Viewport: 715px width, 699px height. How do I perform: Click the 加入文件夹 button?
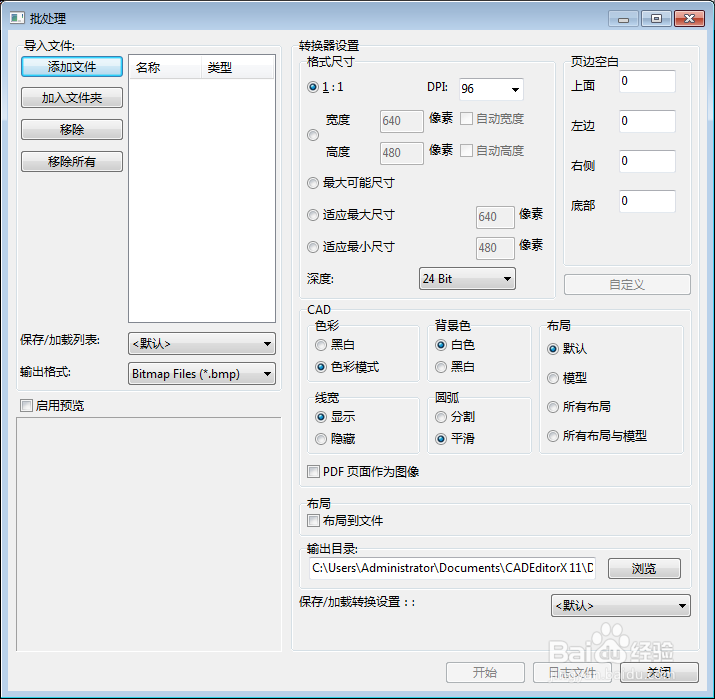(x=72, y=98)
